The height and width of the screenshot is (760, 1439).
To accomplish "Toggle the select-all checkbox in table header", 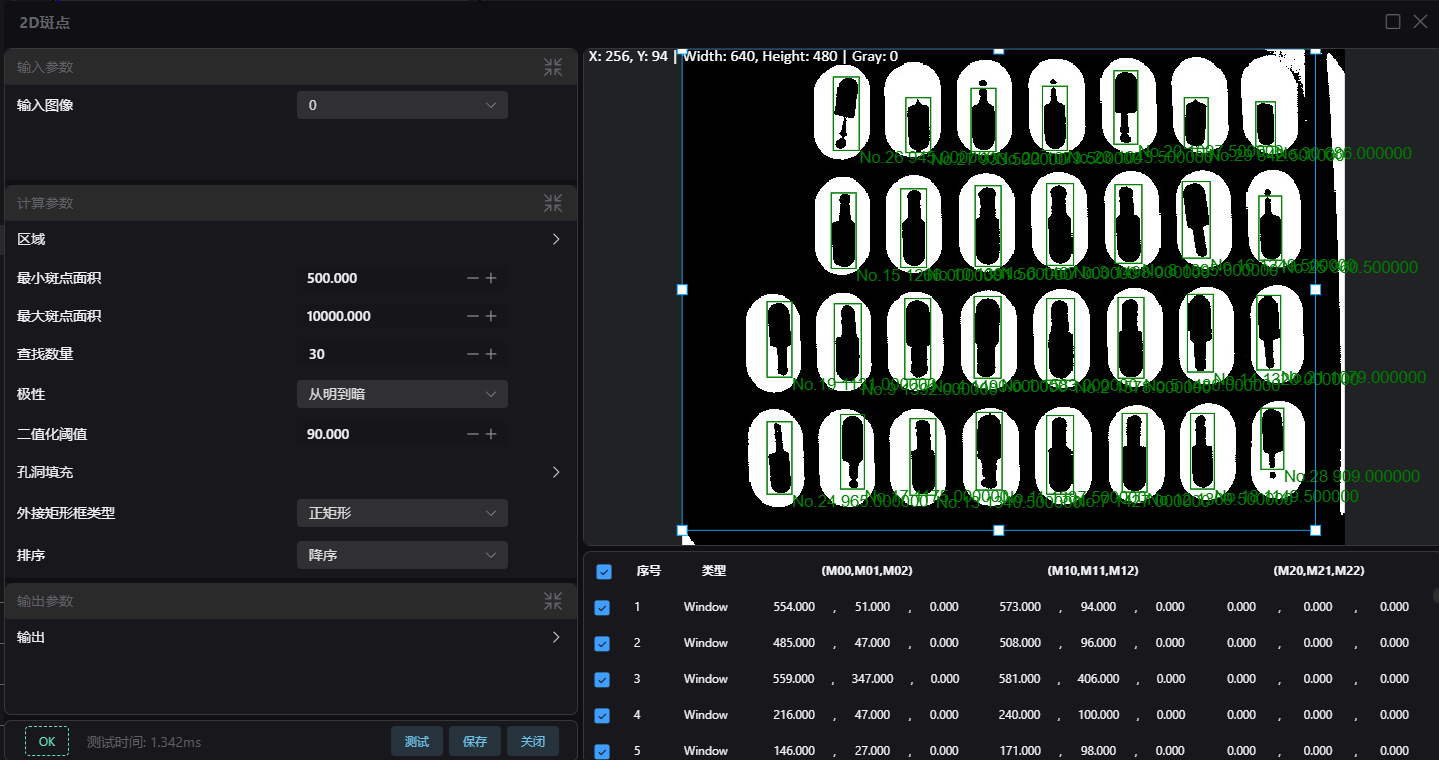I will coord(604,572).
